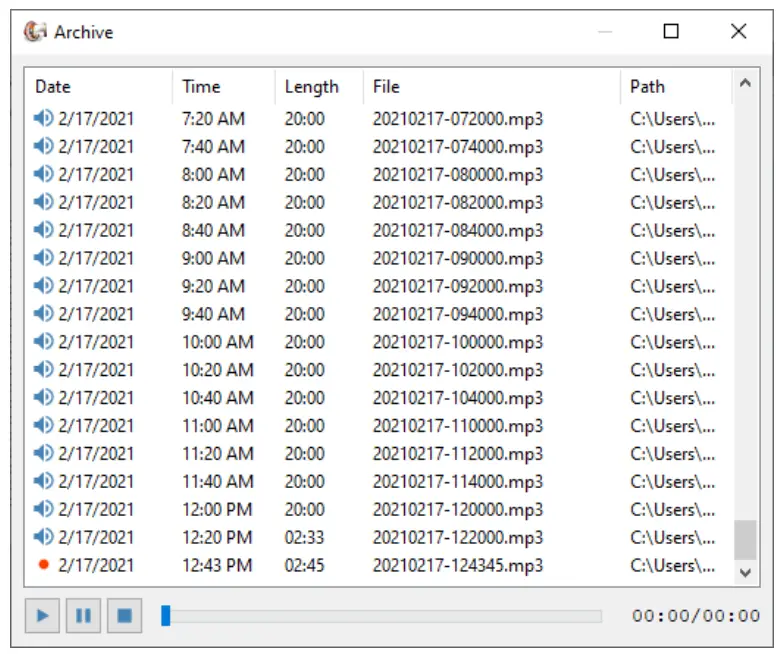Click the 10:00 AM time cell
The height and width of the screenshot is (654, 776).
pyautogui.click(x=218, y=342)
